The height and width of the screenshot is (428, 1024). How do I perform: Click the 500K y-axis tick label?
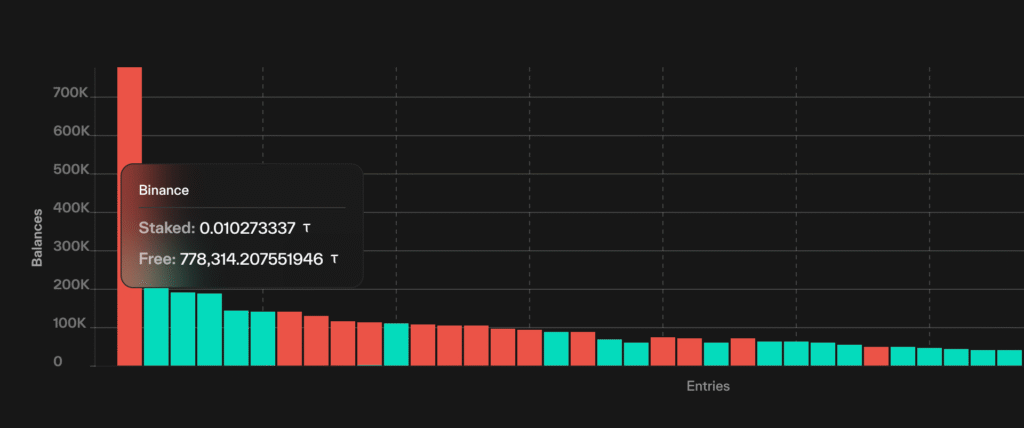tap(70, 172)
